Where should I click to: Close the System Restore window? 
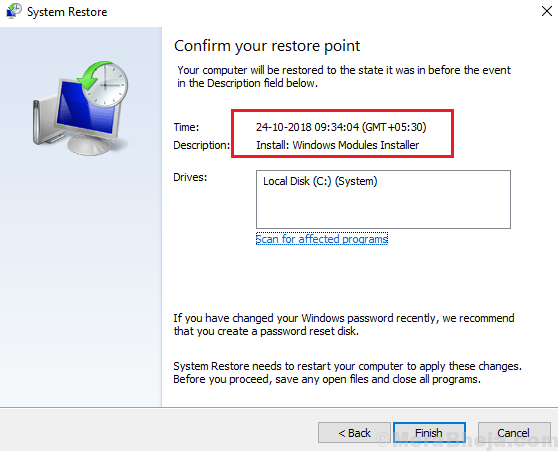547,11
